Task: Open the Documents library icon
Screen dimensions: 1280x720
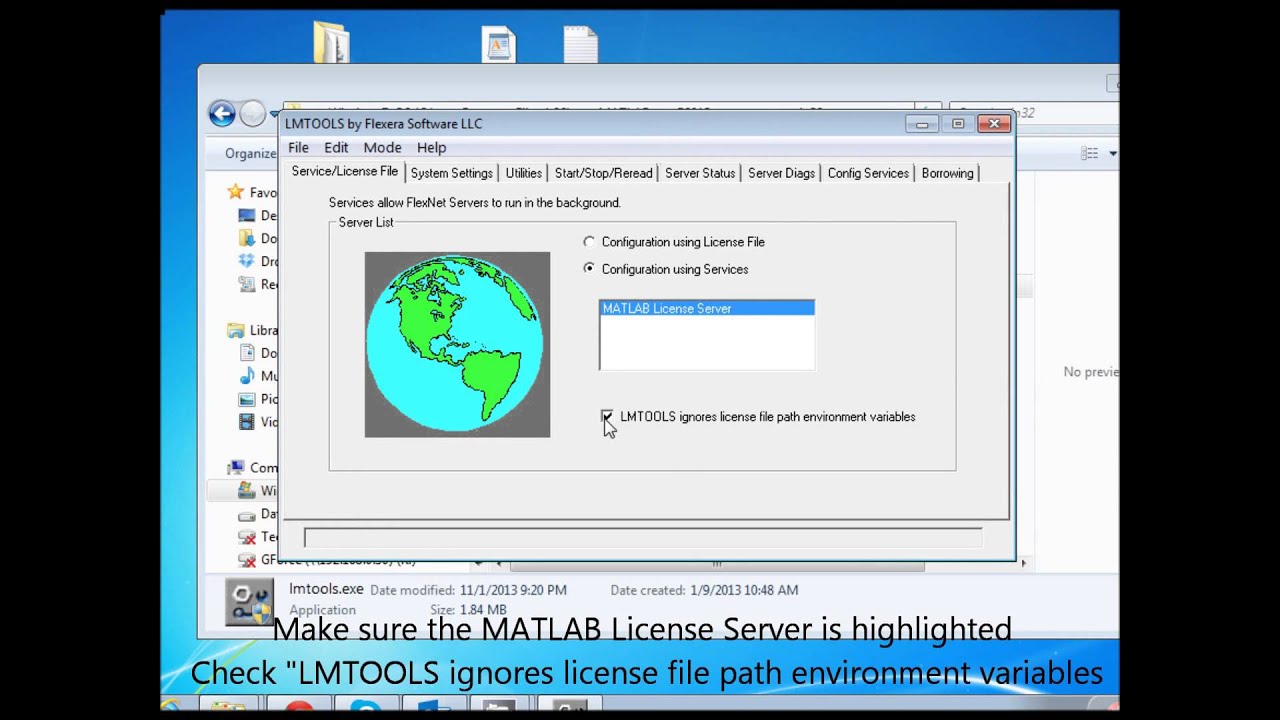Action: 246,353
